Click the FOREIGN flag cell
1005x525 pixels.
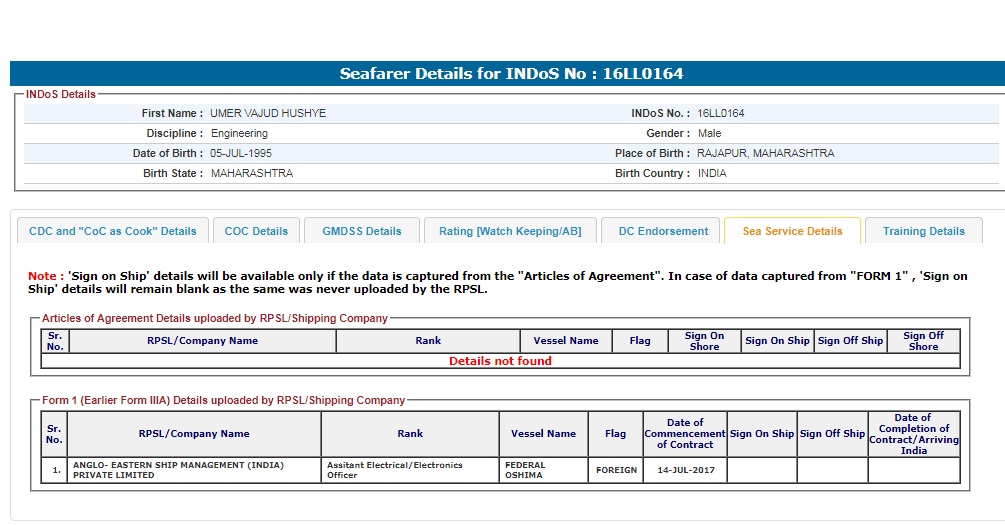pyautogui.click(x=616, y=470)
